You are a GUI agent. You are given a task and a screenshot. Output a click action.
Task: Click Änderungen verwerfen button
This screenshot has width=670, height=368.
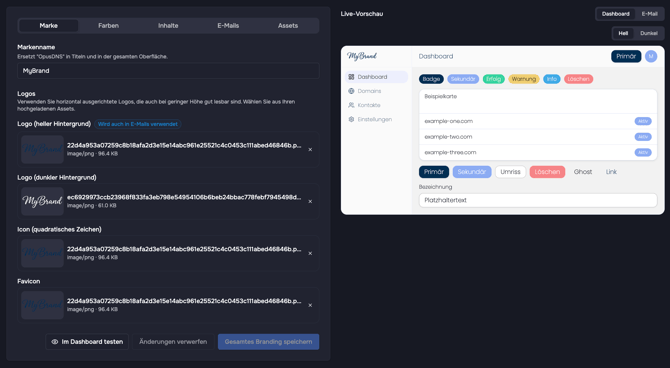[x=173, y=342]
